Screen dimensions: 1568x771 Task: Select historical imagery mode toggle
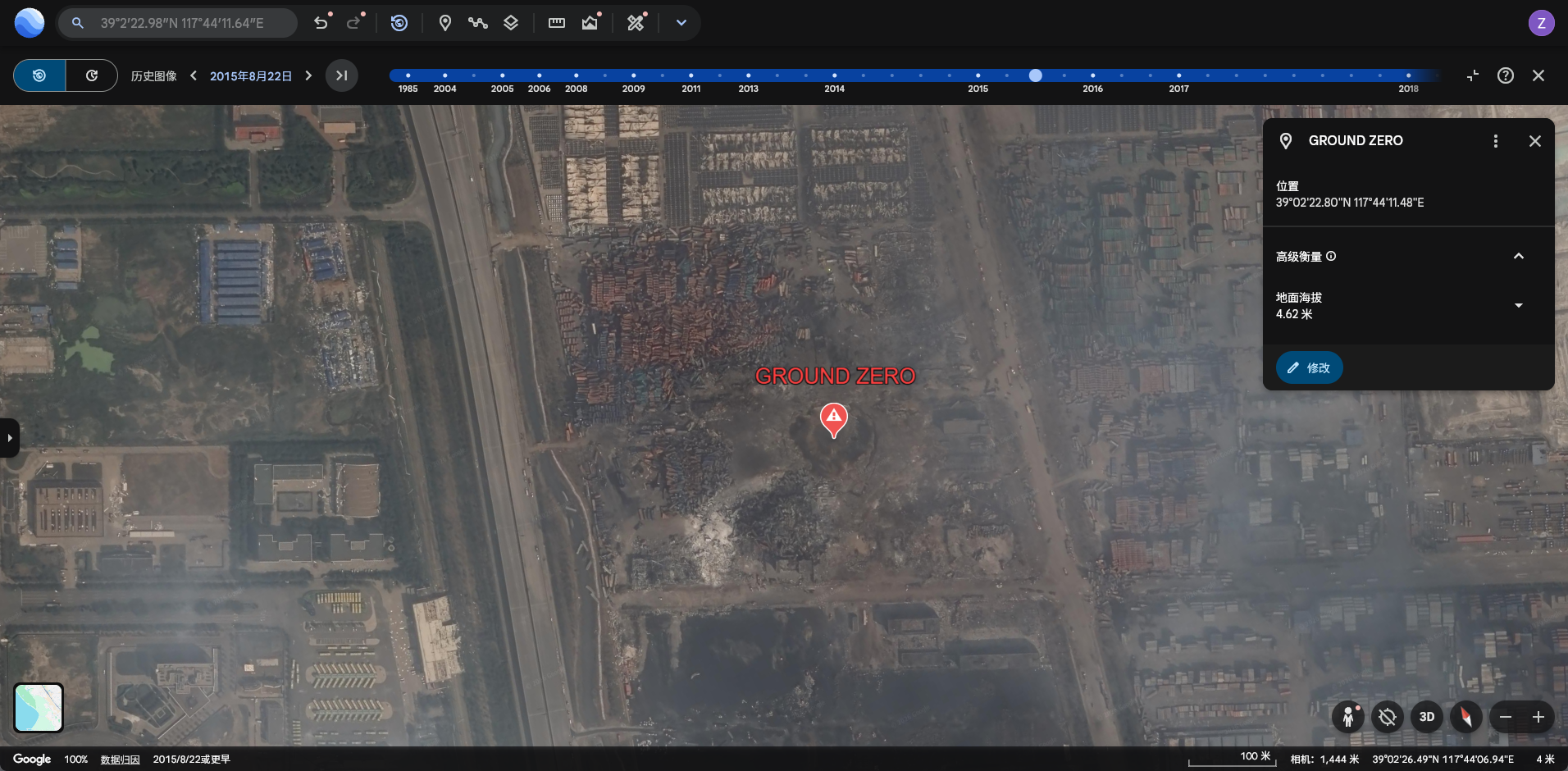(39, 75)
